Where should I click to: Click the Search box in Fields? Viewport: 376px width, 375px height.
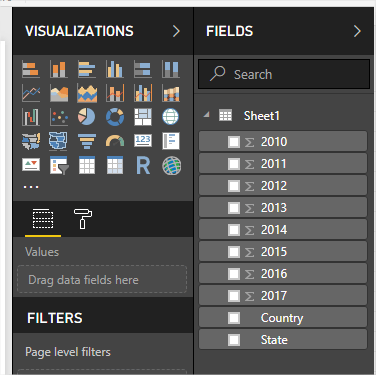pyautogui.click(x=284, y=74)
